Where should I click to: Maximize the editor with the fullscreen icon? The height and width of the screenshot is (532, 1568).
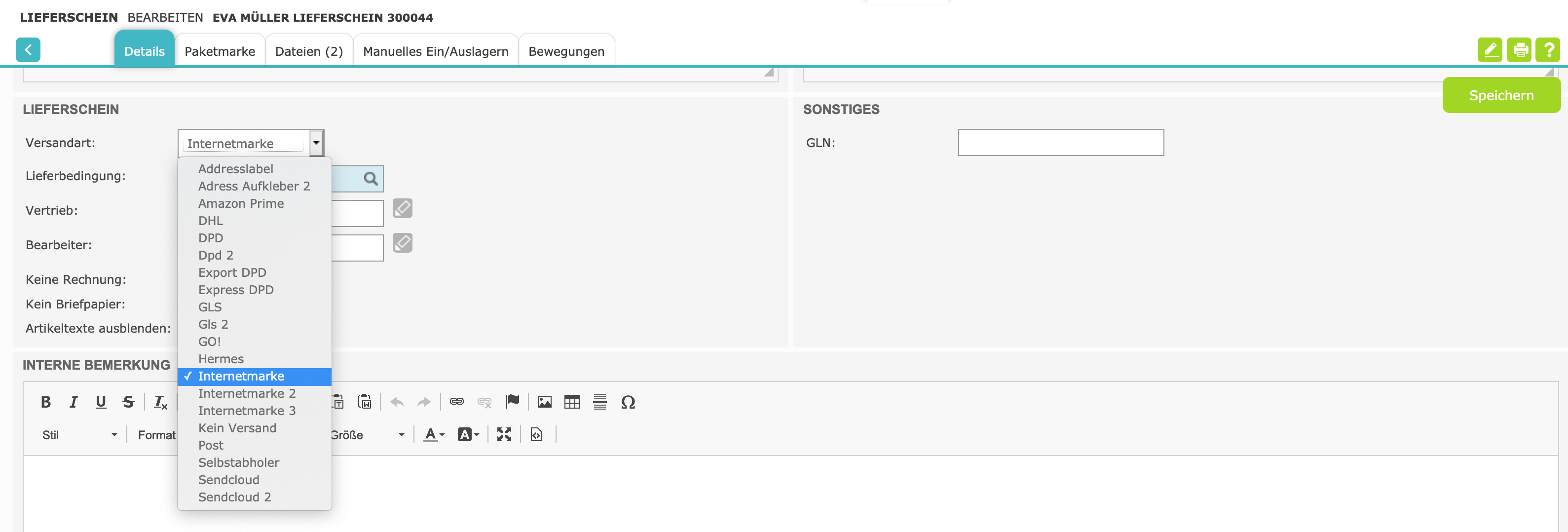point(504,435)
